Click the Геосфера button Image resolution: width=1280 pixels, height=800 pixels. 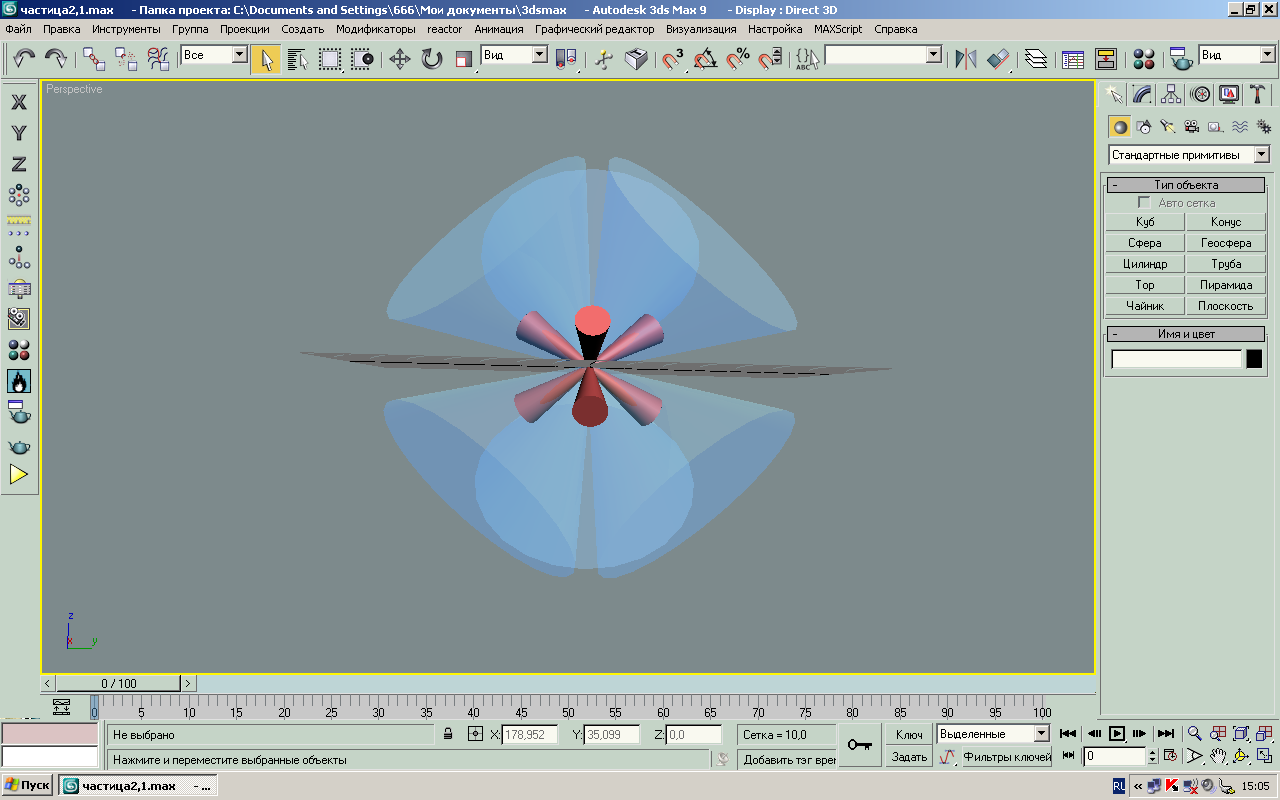pyautogui.click(x=1225, y=243)
